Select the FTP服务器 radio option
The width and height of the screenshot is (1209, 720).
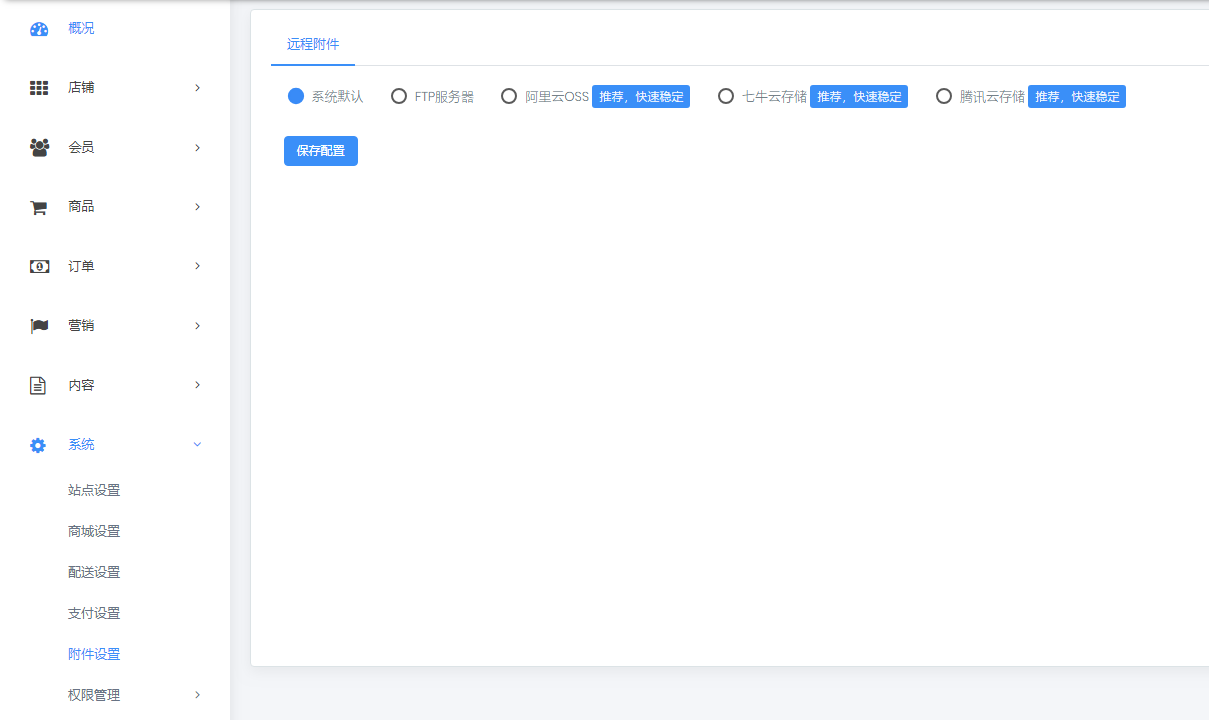pyautogui.click(x=399, y=96)
